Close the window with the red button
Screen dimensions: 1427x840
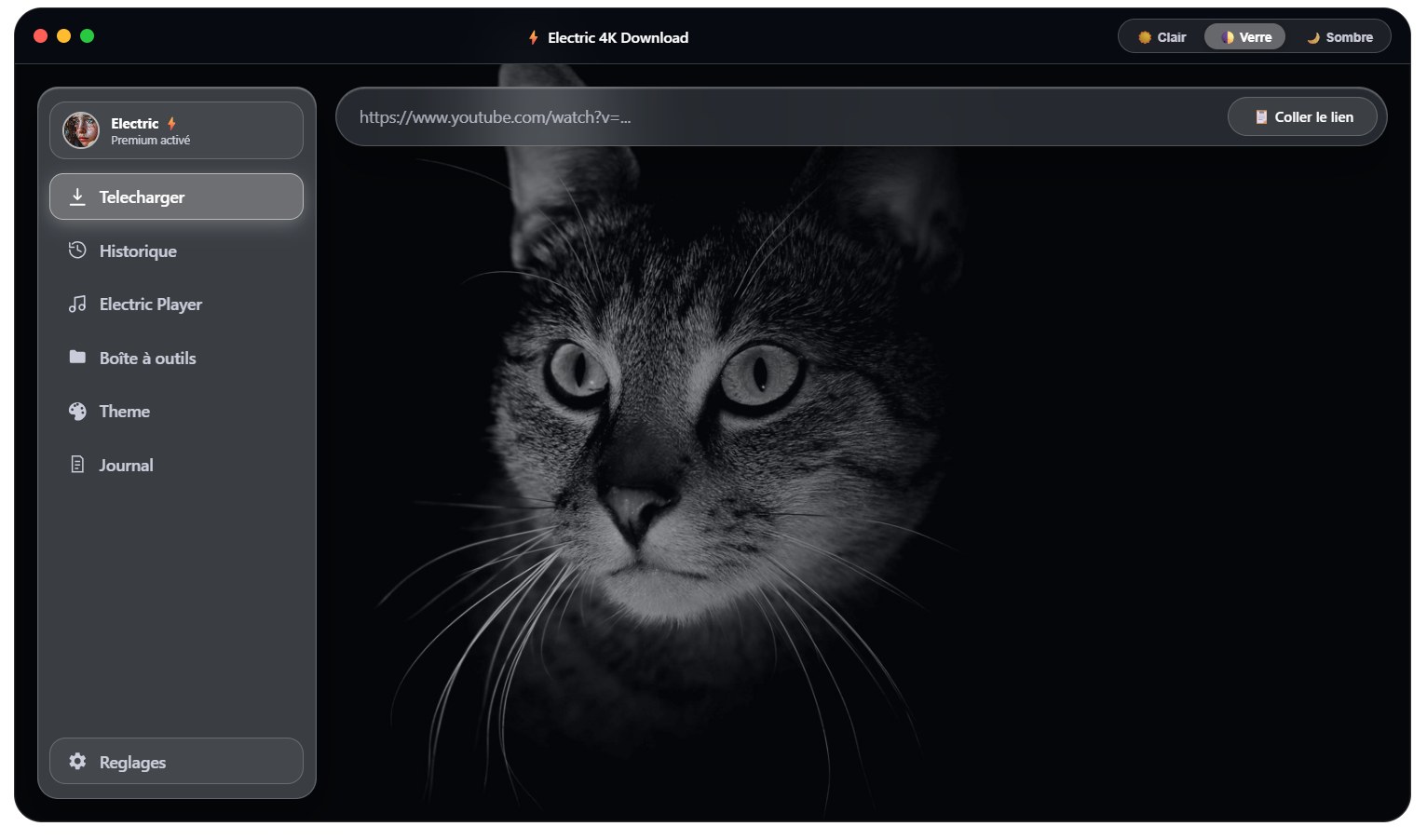coord(40,35)
